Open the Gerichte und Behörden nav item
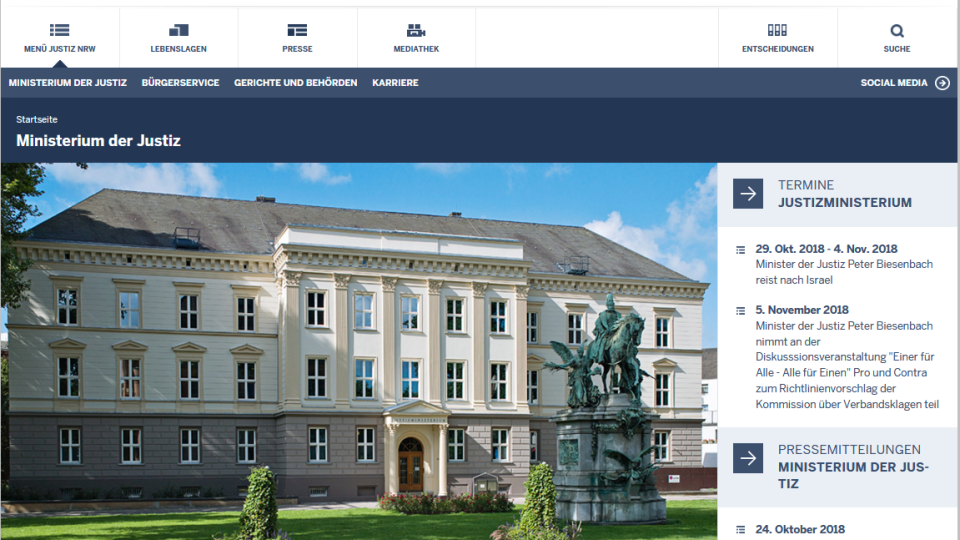Screen dimensions: 960x540 pyautogui.click(x=296, y=83)
